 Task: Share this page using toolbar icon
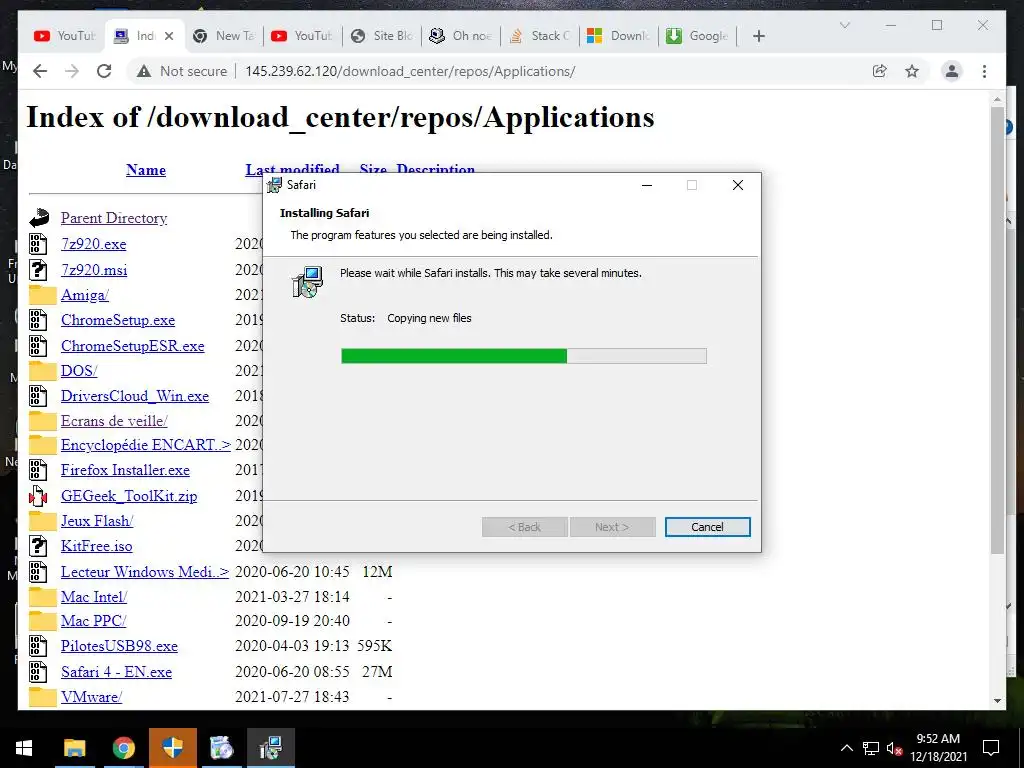[880, 71]
